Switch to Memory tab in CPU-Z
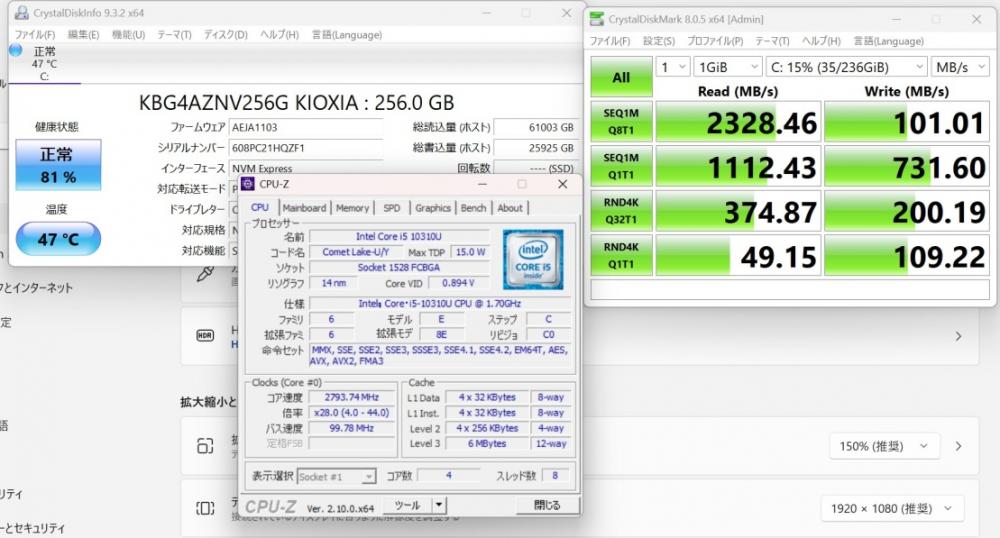The width and height of the screenshot is (1000, 538). coord(352,208)
